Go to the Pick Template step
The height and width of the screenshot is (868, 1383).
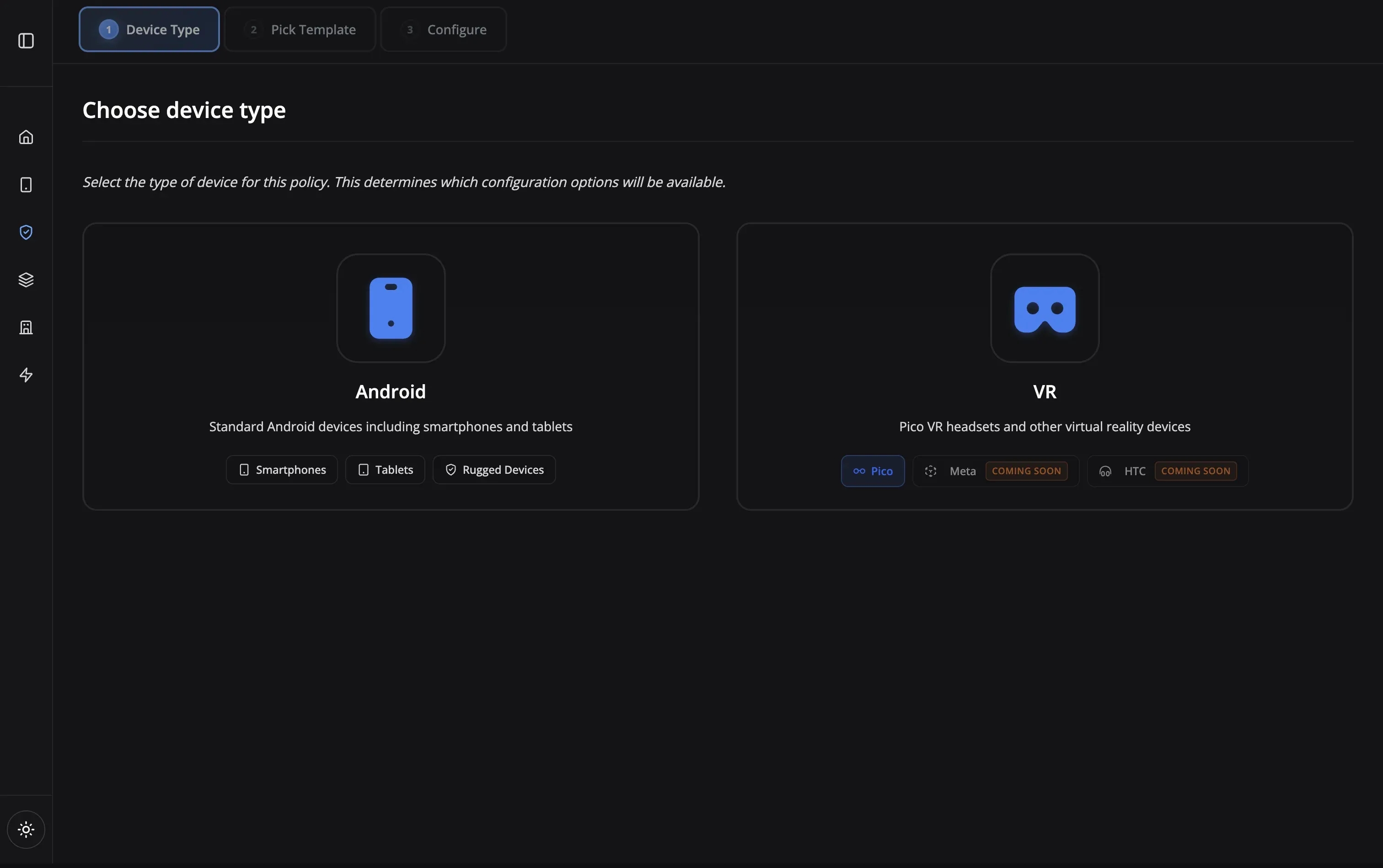[x=300, y=29]
